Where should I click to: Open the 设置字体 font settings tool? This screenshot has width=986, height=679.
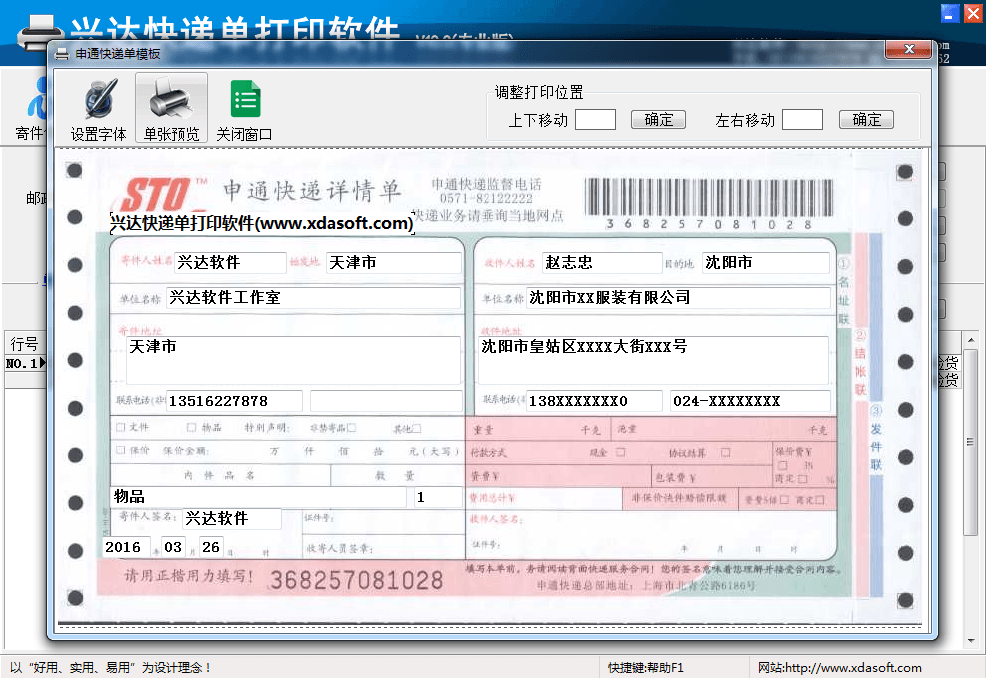(98, 109)
